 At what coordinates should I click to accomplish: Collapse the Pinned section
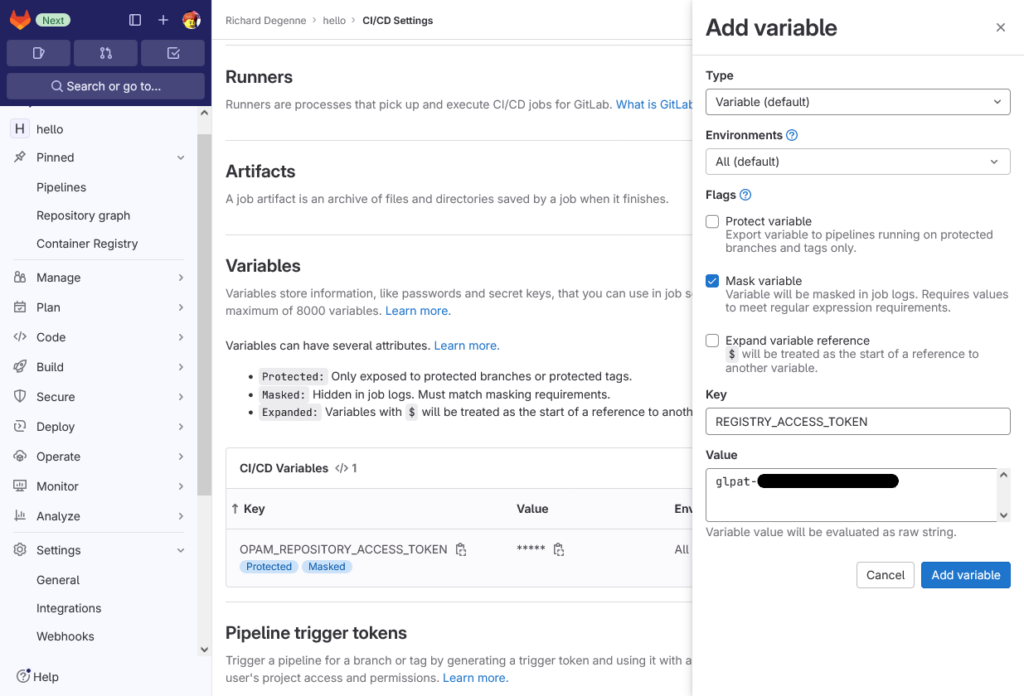coord(181,157)
